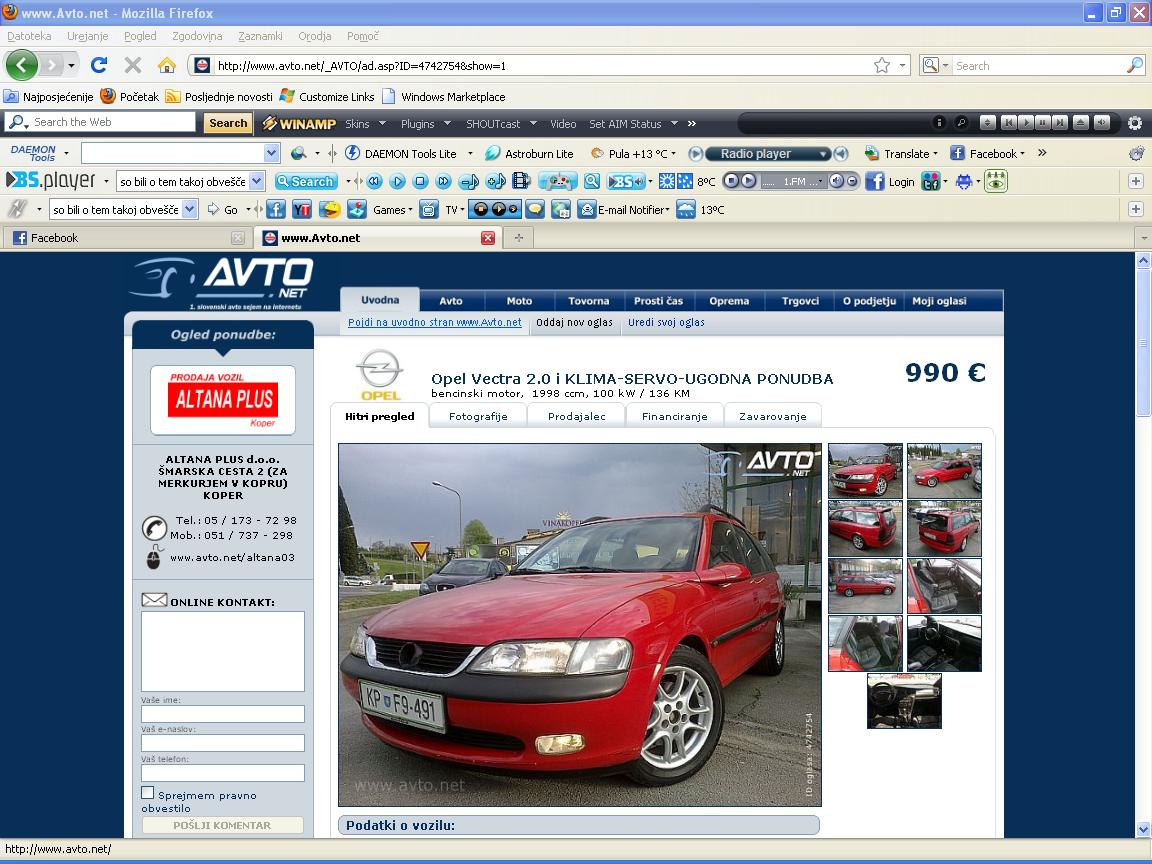This screenshot has width=1152, height=864.
Task: Go back using the green back arrow
Action: (21, 65)
